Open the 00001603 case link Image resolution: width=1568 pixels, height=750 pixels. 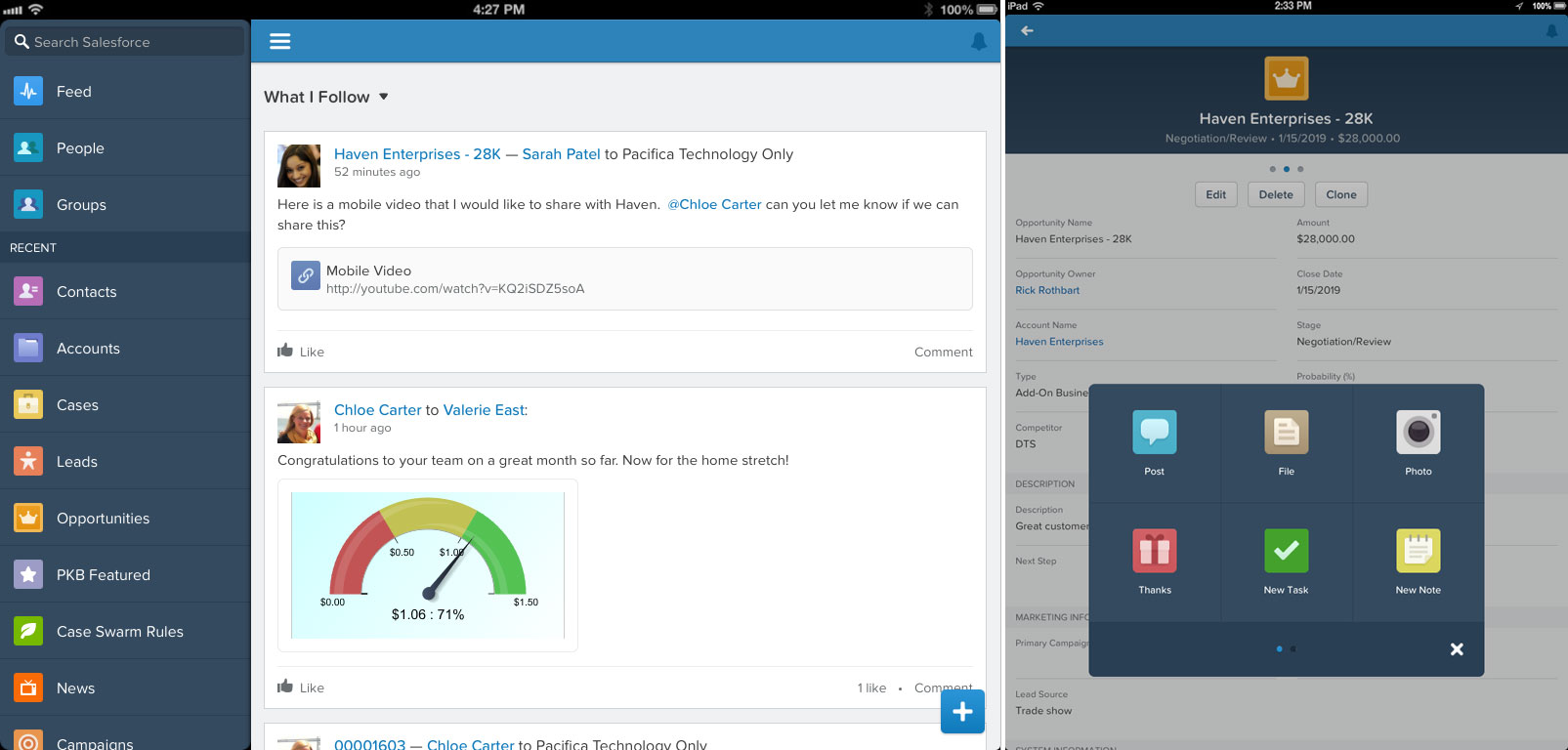[369, 744]
